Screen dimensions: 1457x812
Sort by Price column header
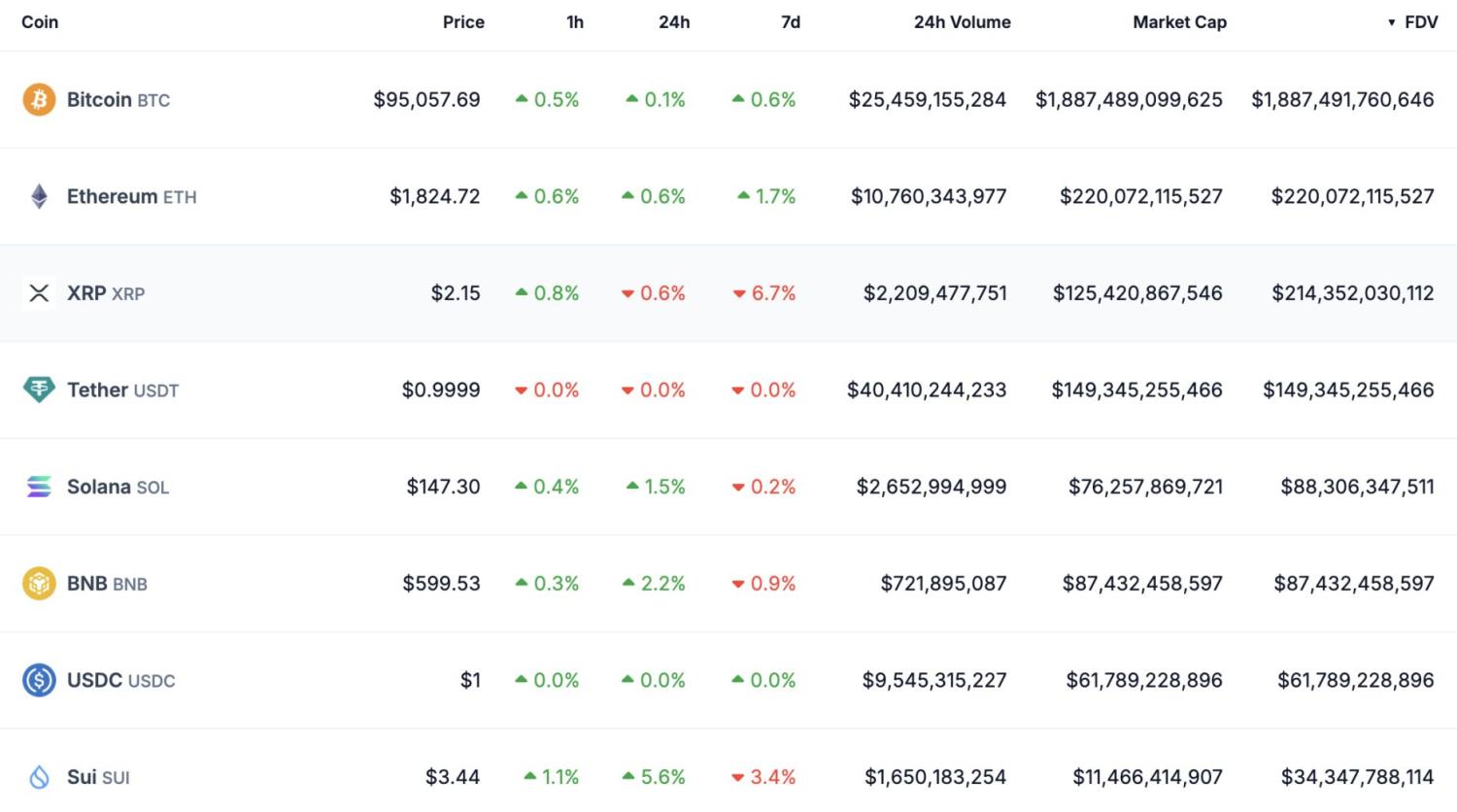click(x=463, y=22)
